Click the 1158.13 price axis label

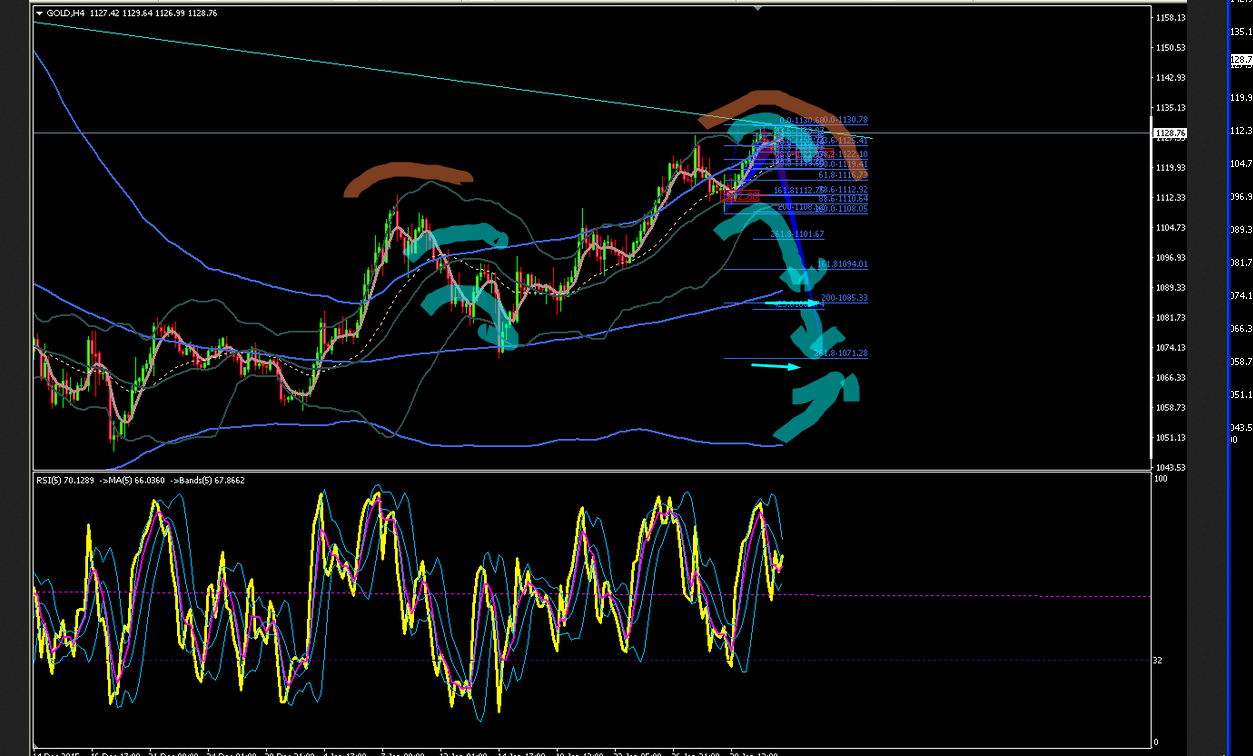click(1170, 18)
